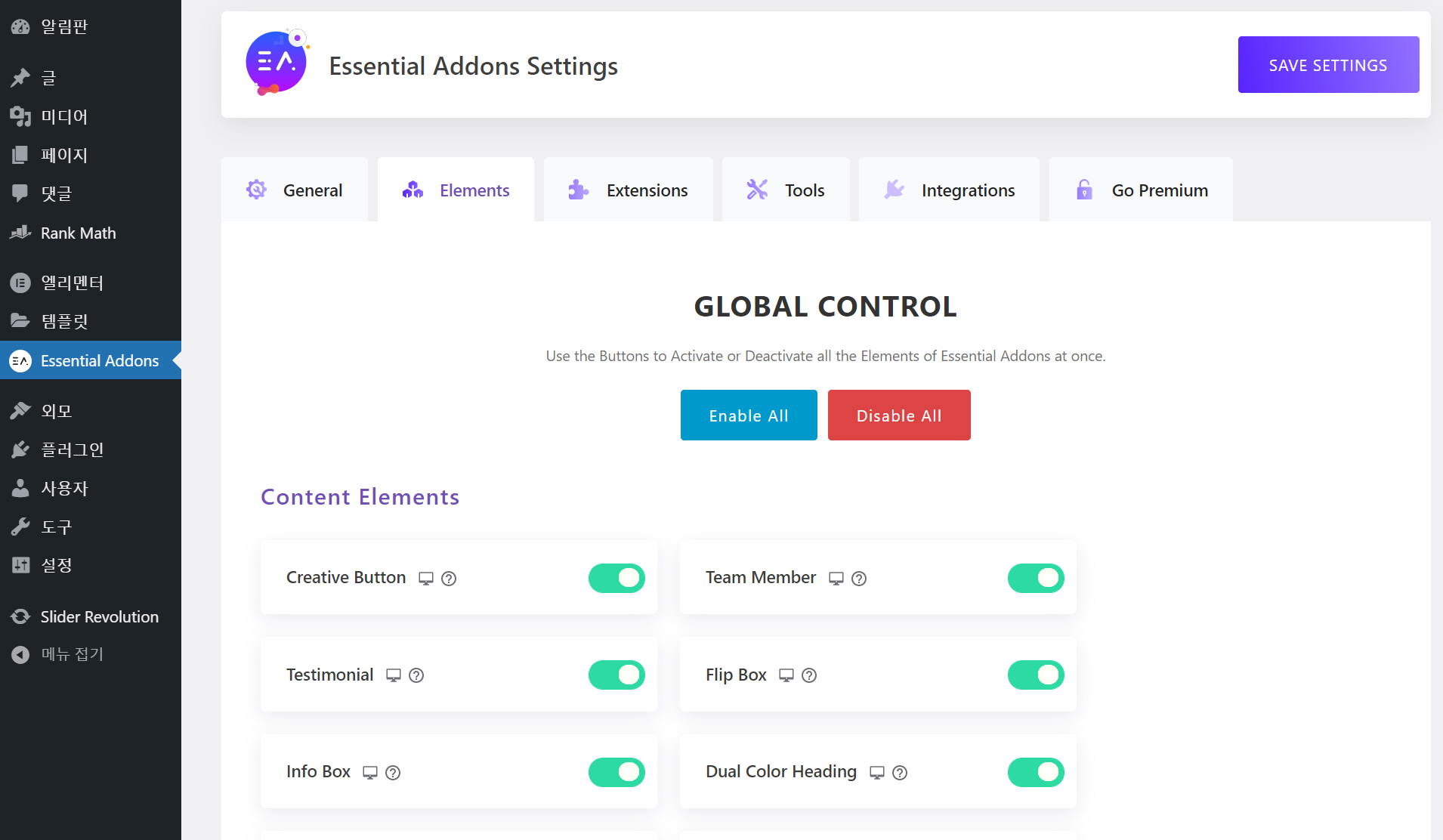This screenshot has width=1443, height=840.
Task: Click the Go Premium lock icon
Action: [1085, 190]
